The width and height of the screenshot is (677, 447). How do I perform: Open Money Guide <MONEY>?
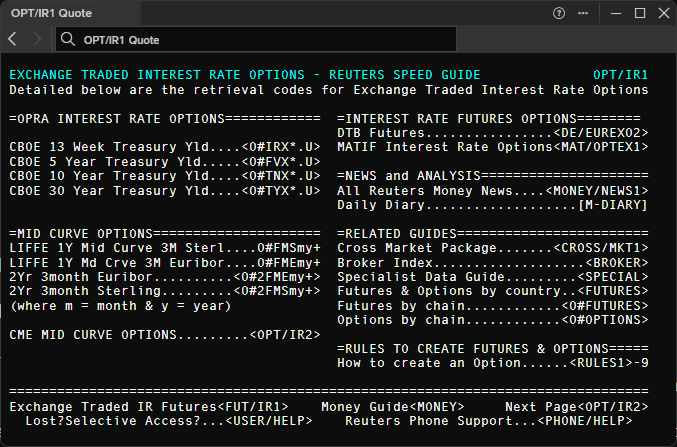(x=437, y=407)
